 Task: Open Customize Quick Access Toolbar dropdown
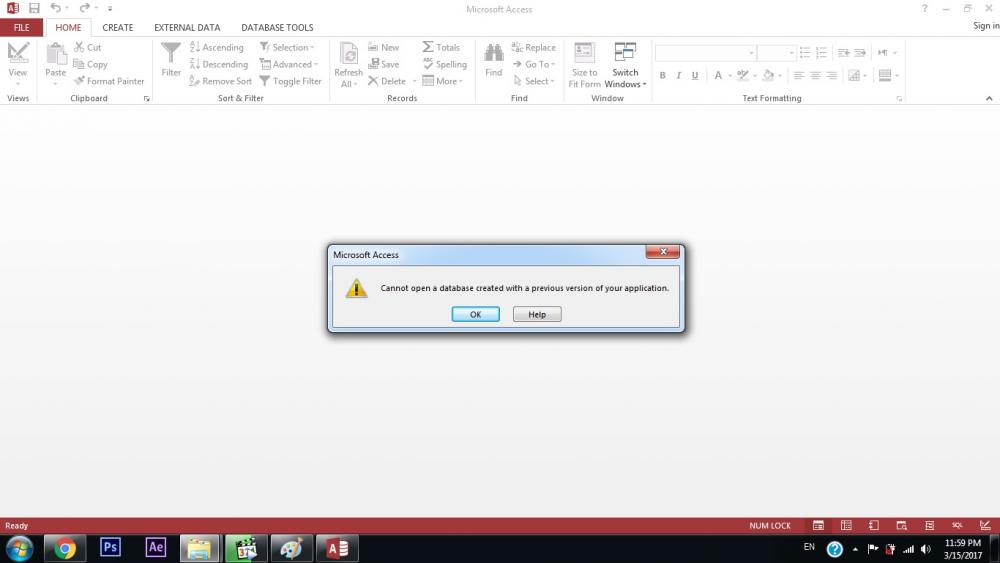click(x=110, y=9)
